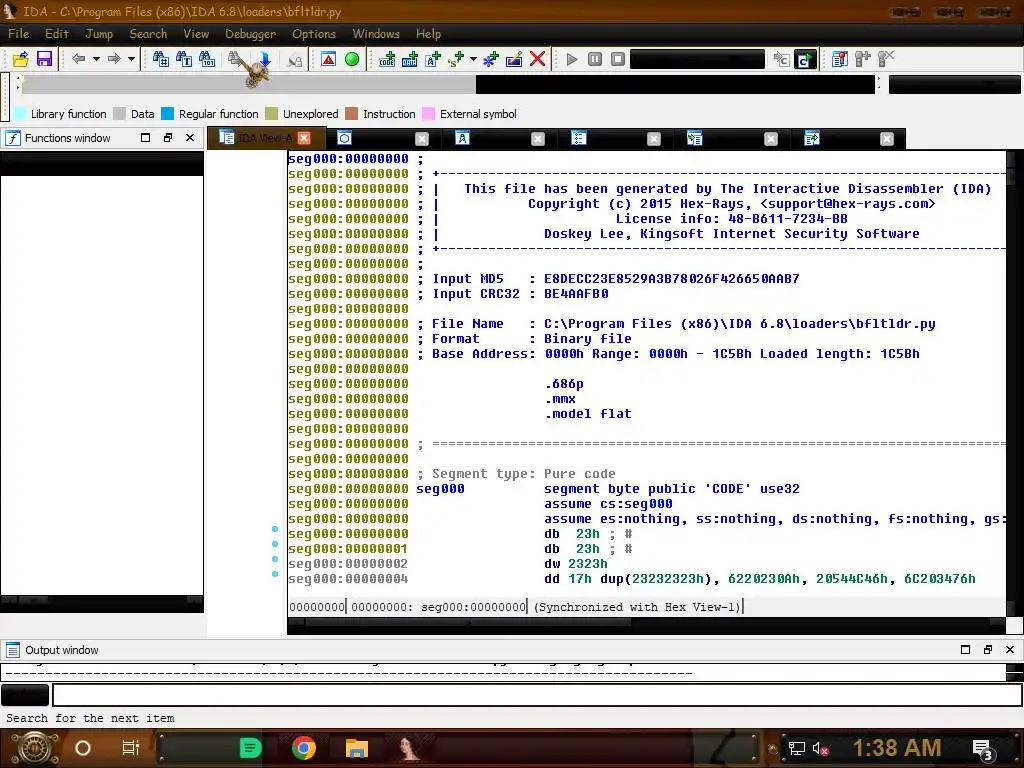
Task: Go forward with the right arrow icon
Action: 114,59
